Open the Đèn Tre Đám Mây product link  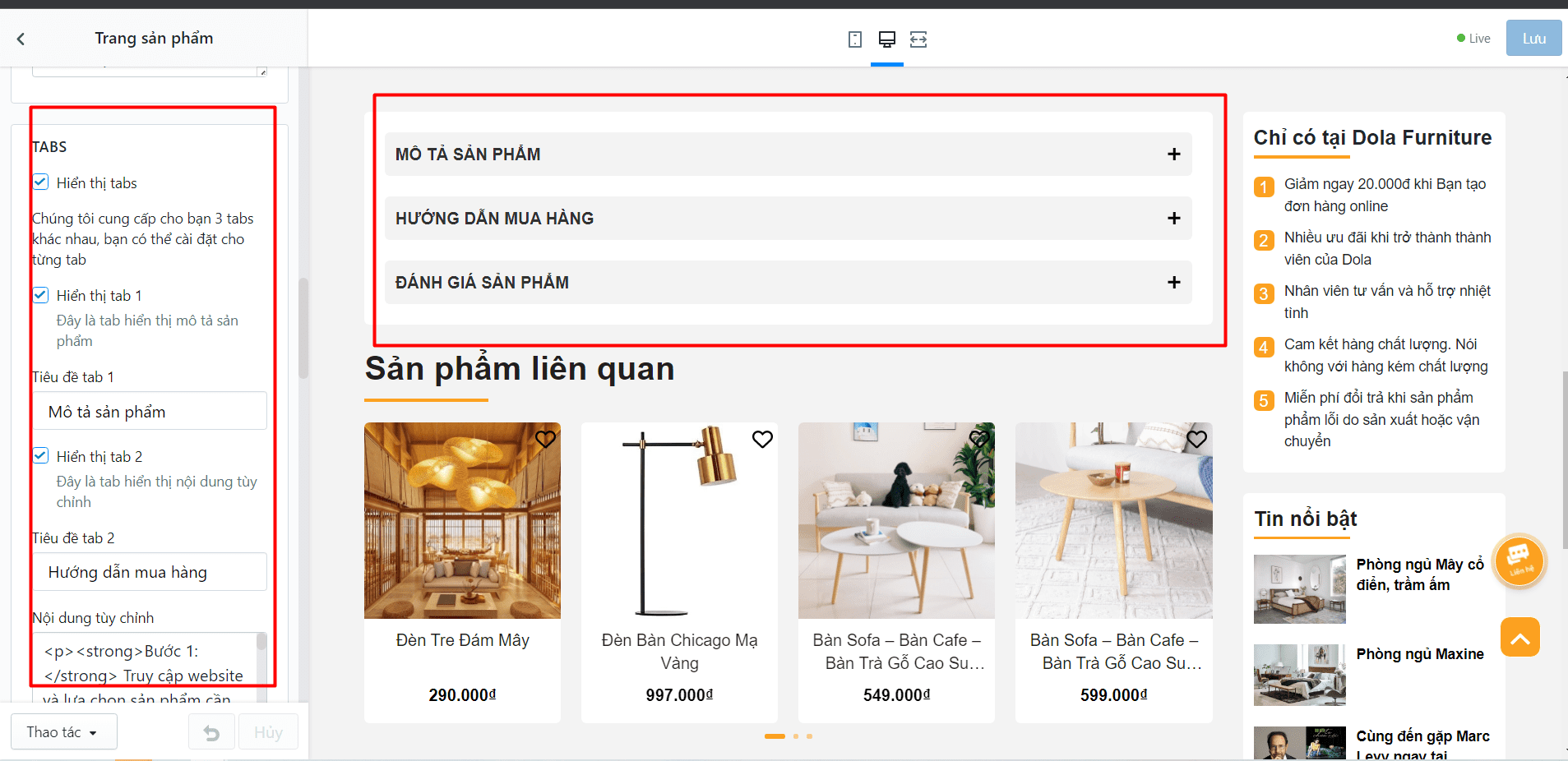pyautogui.click(x=462, y=640)
